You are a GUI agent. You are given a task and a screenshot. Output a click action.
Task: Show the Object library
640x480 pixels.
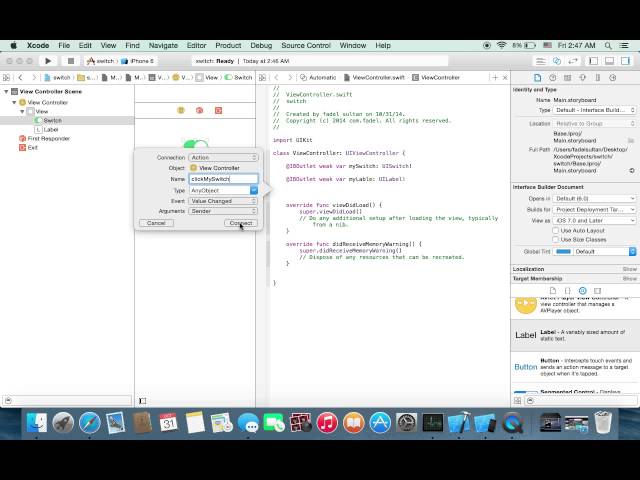point(582,291)
